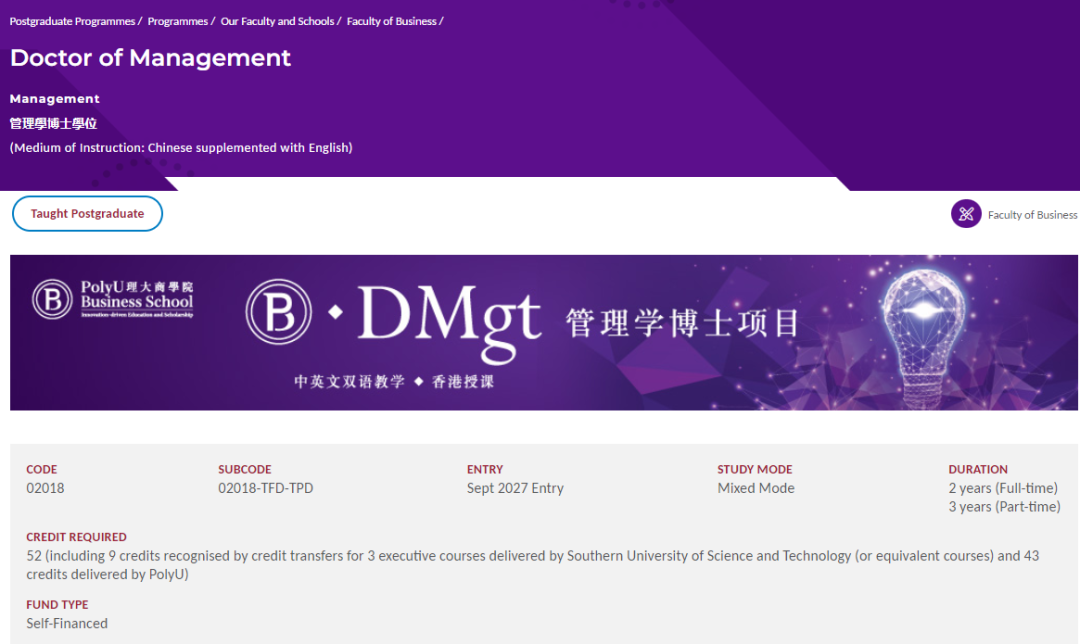This screenshot has width=1080, height=644.
Task: Select the code value 02018
Action: (x=45, y=488)
